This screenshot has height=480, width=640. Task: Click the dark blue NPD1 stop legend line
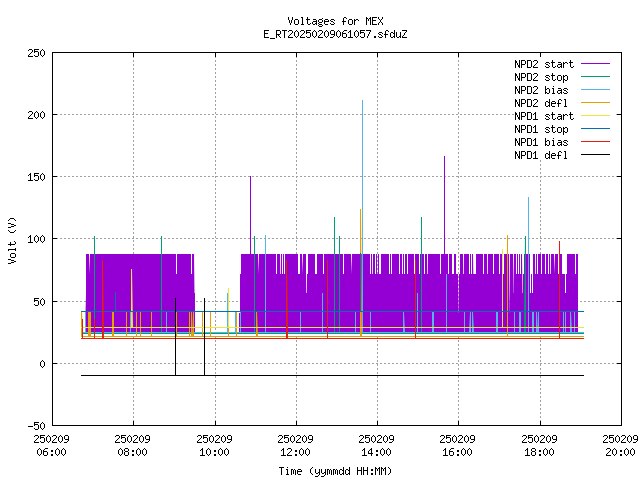(x=596, y=129)
